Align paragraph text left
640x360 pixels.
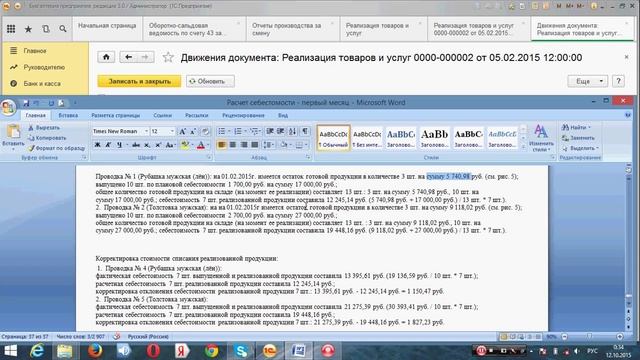[x=222, y=145]
